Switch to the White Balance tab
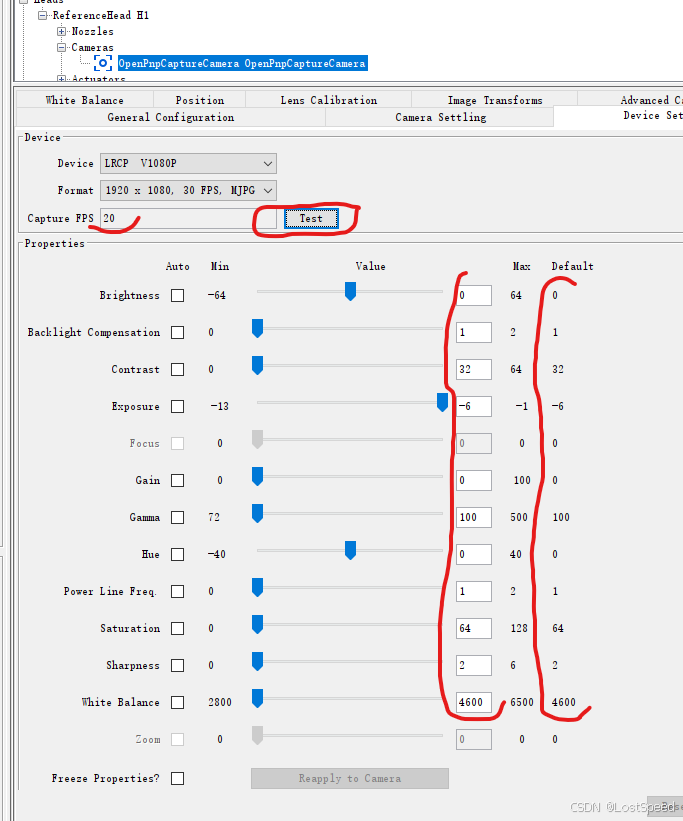This screenshot has width=683, height=821. point(85,99)
